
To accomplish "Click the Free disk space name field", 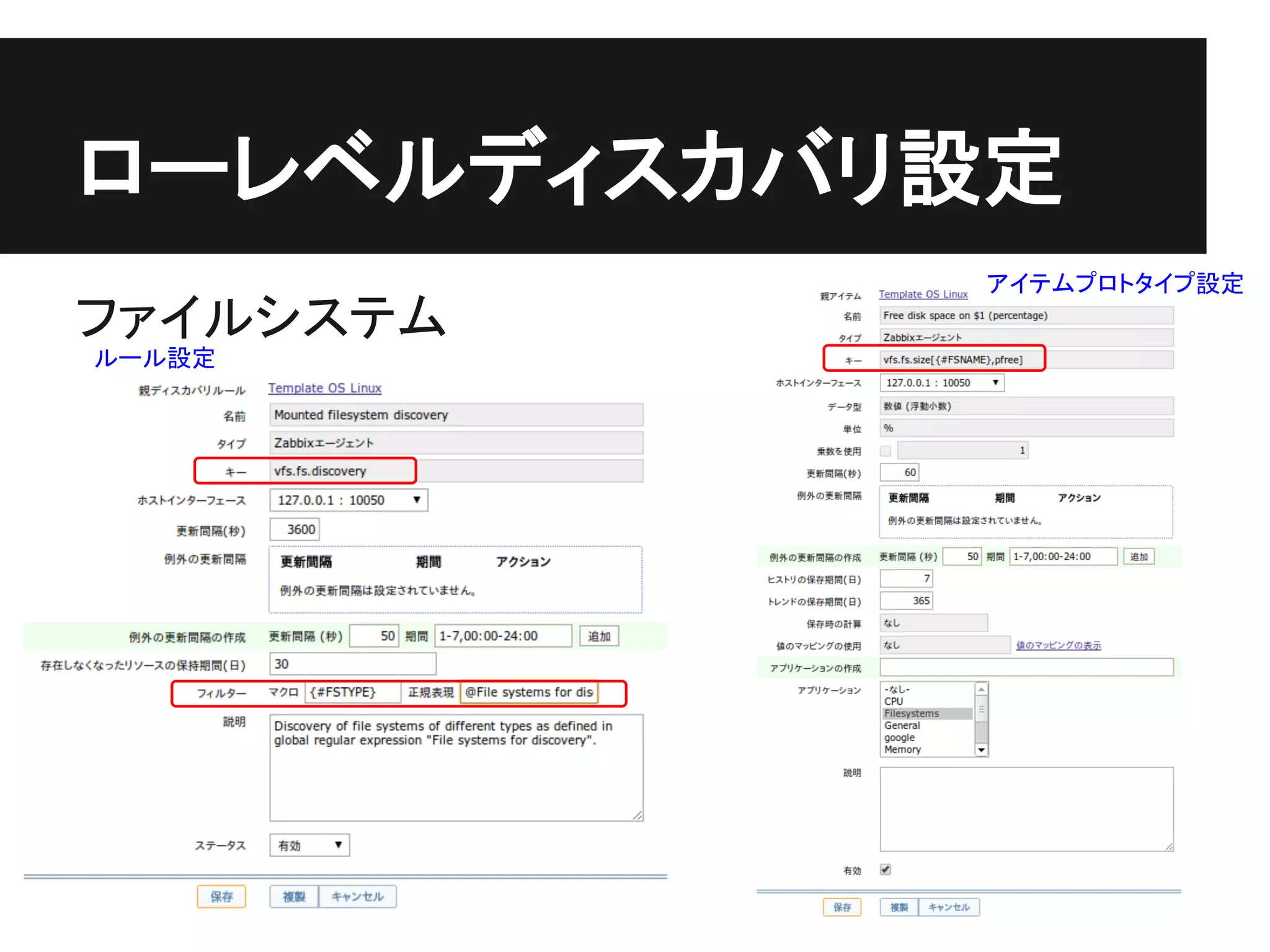I will [1026, 315].
